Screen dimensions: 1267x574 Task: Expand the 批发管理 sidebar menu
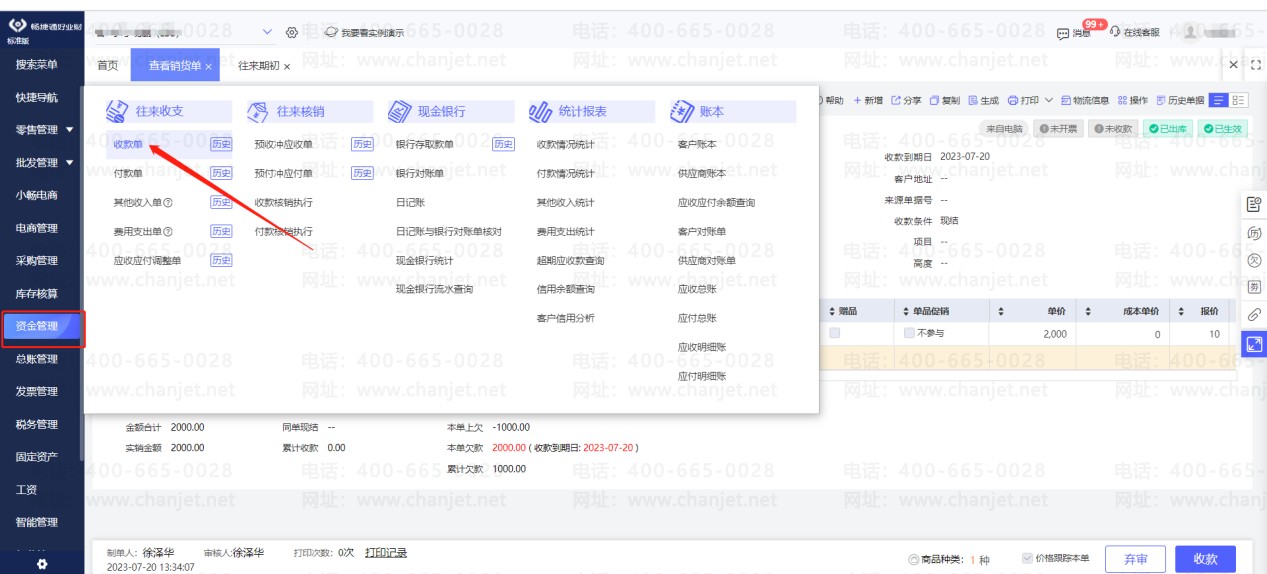click(69, 162)
